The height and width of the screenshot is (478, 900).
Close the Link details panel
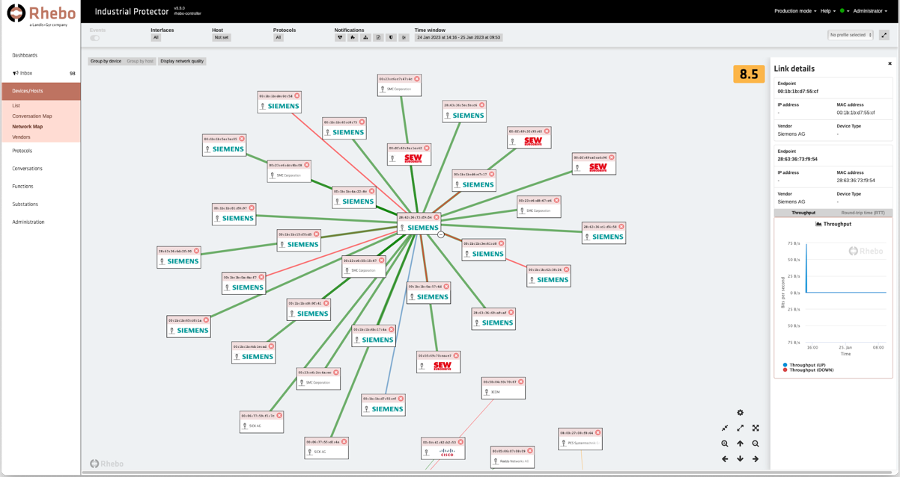[x=890, y=63]
